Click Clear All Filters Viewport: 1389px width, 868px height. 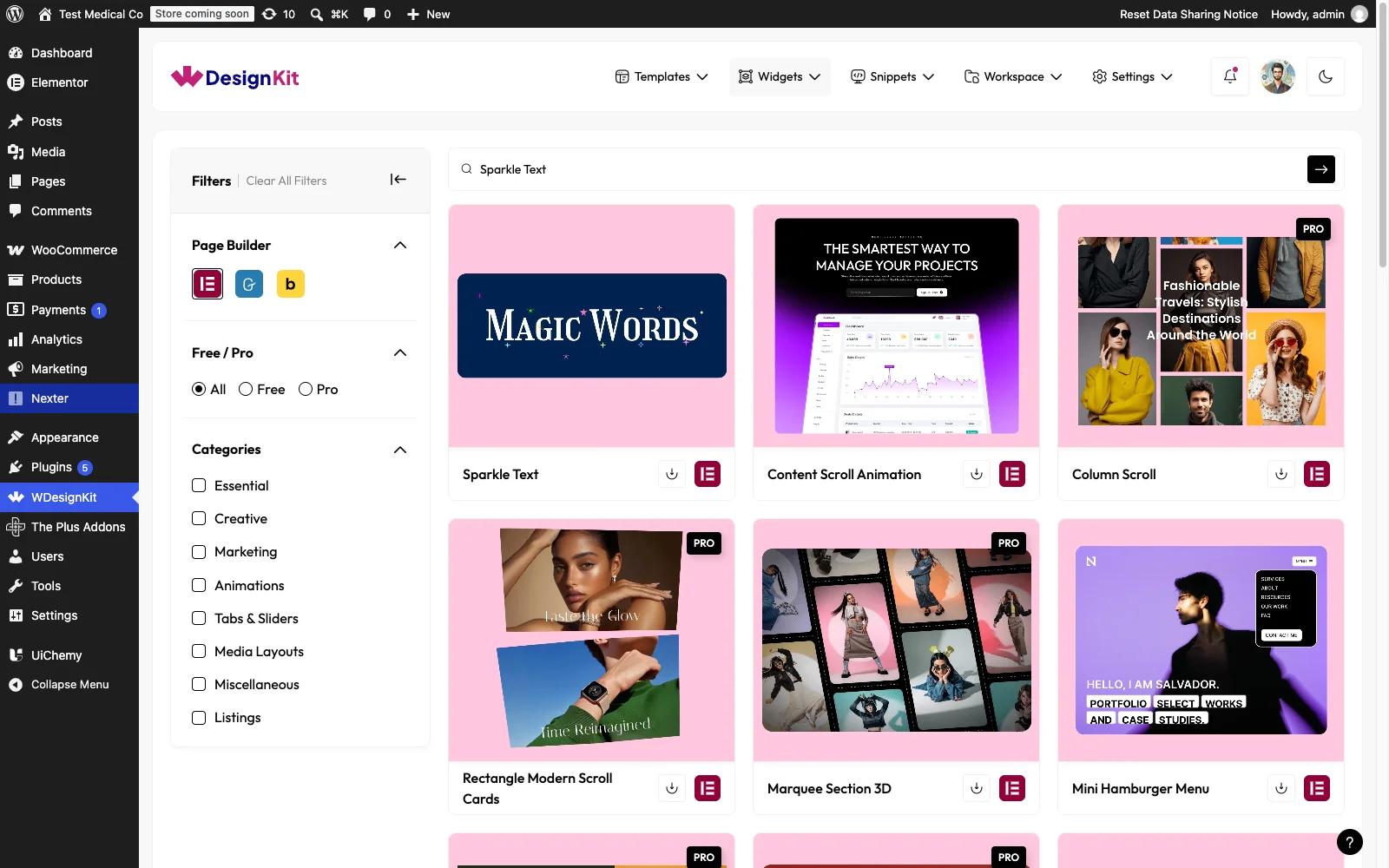pos(286,181)
